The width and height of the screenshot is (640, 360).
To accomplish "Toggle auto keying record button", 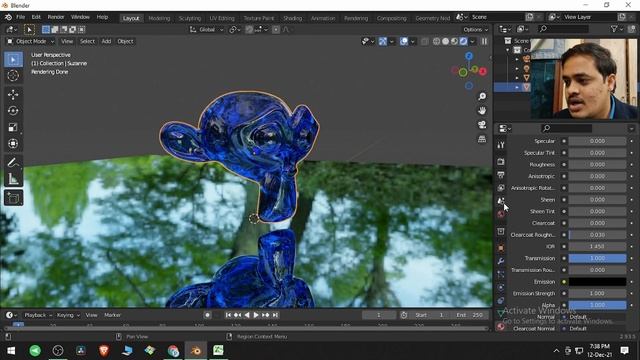I will (207, 315).
